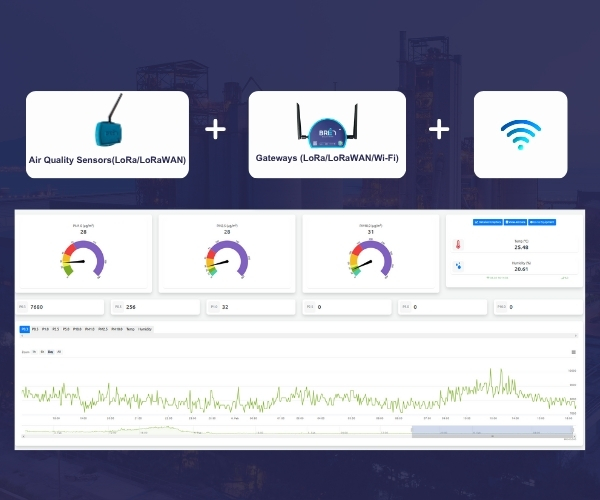
Task: Choose the Day zoom range option
Action: click(x=49, y=352)
